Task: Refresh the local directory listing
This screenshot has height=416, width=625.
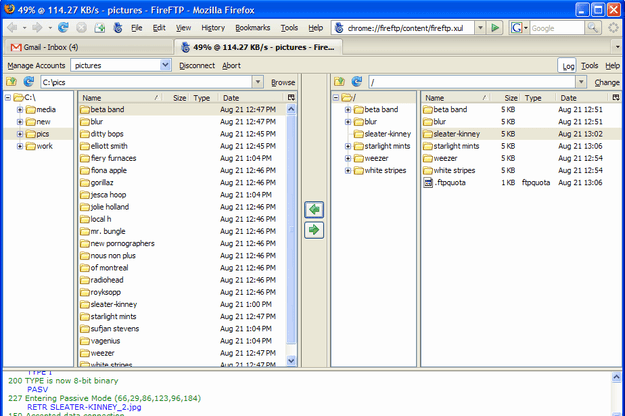Action: (x=28, y=82)
